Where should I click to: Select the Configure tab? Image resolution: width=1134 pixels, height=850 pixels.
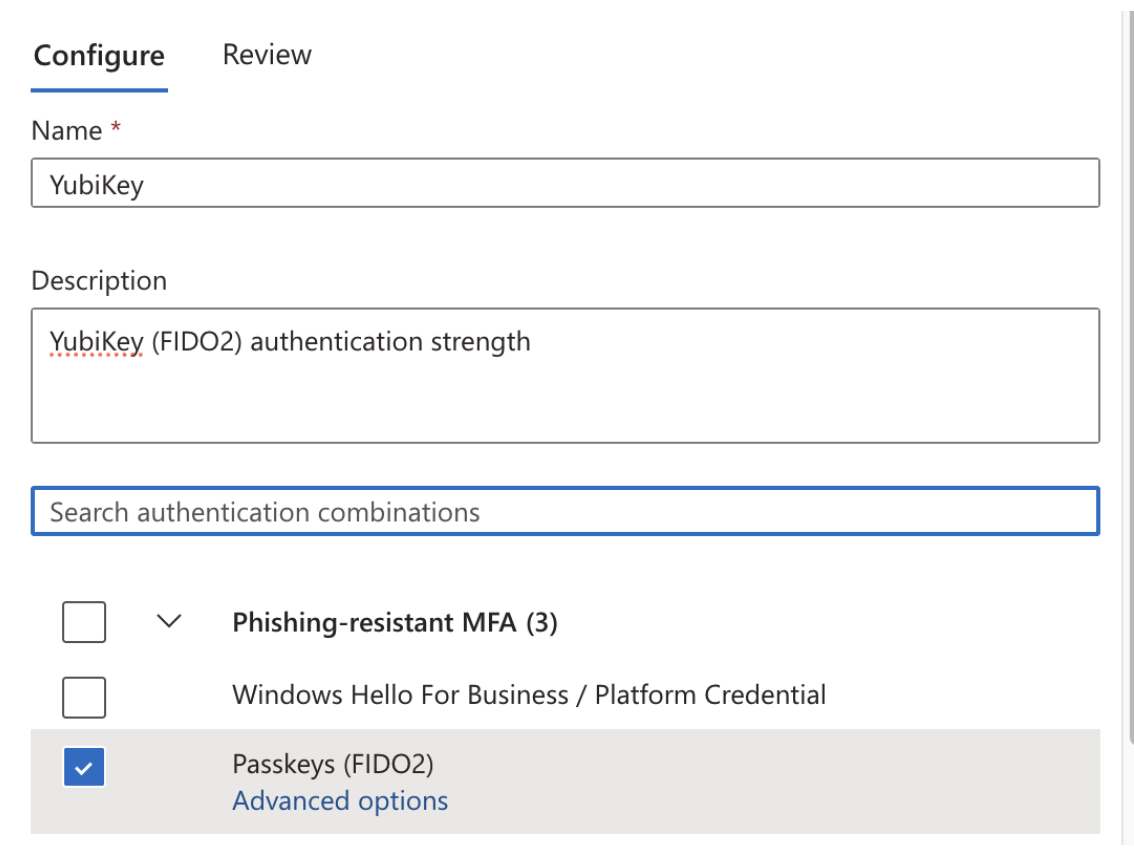coord(98,55)
